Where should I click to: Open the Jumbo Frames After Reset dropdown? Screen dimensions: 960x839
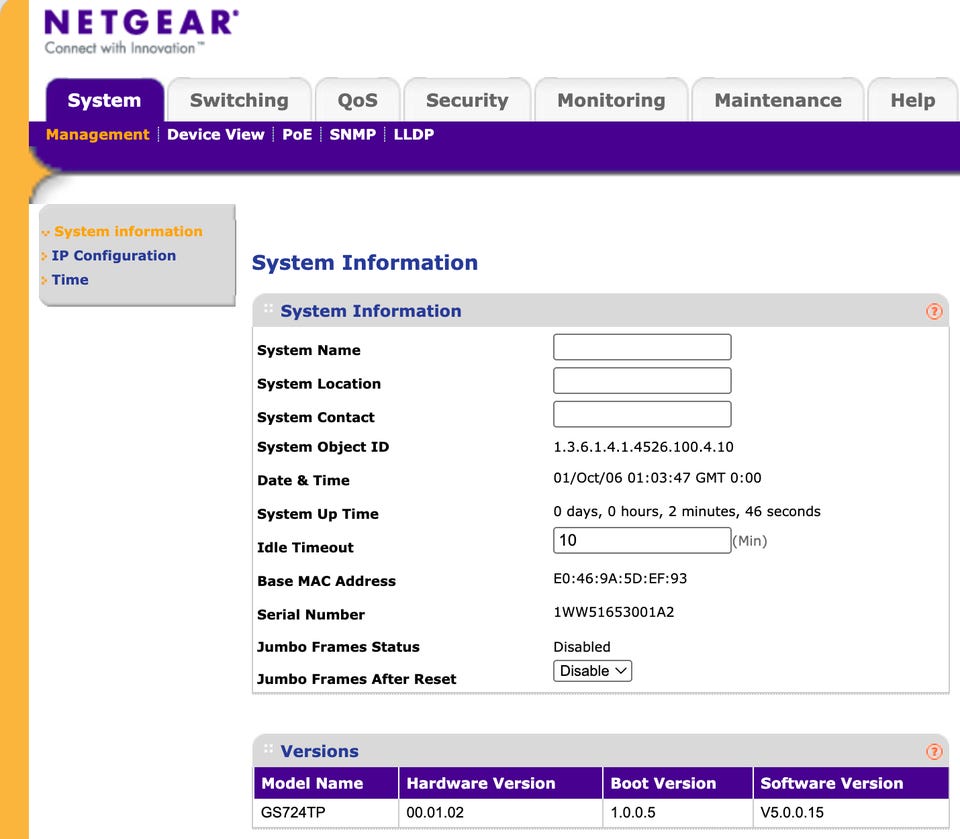(x=592, y=671)
